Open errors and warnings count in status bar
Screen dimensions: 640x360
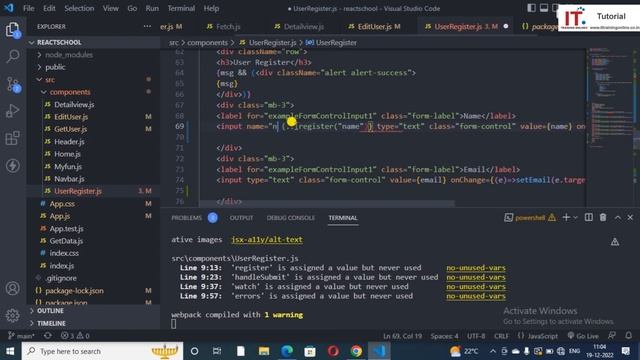(x=75, y=336)
